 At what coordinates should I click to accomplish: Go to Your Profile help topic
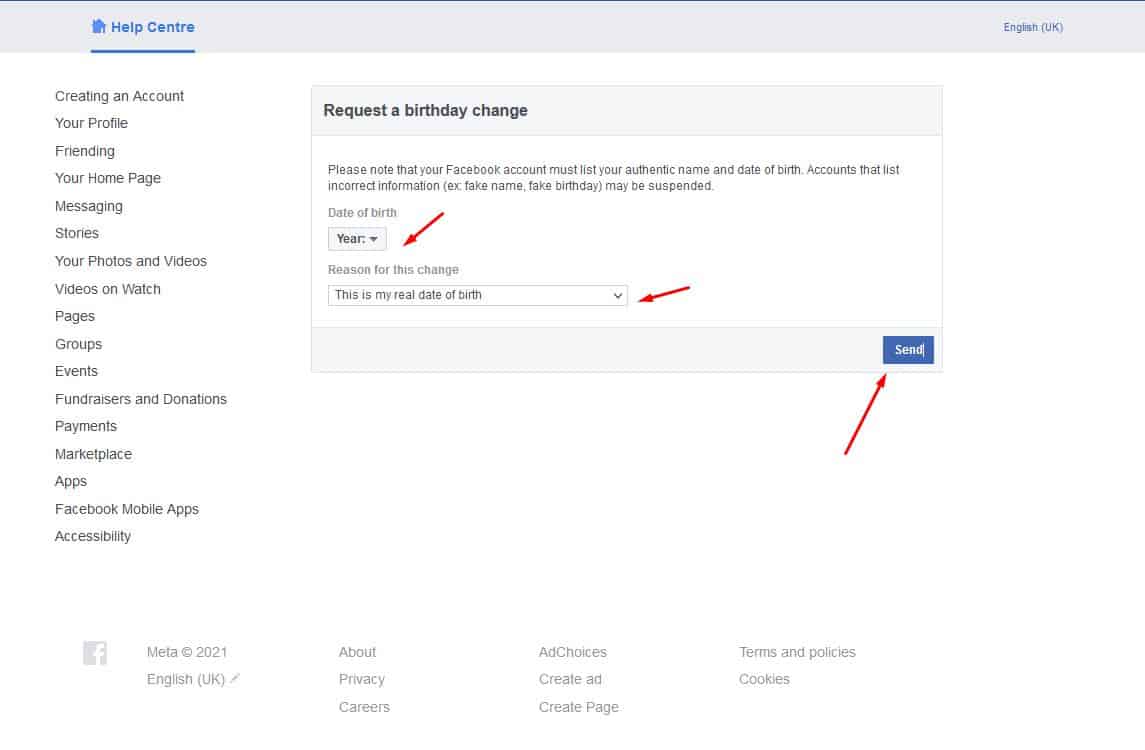91,123
